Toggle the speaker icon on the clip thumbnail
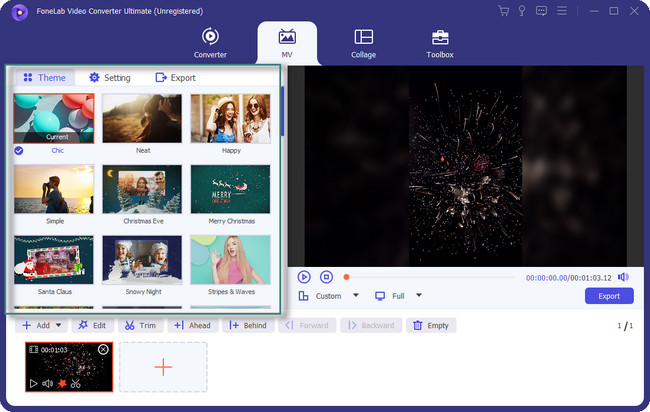This screenshot has width=650, height=412. [48, 383]
